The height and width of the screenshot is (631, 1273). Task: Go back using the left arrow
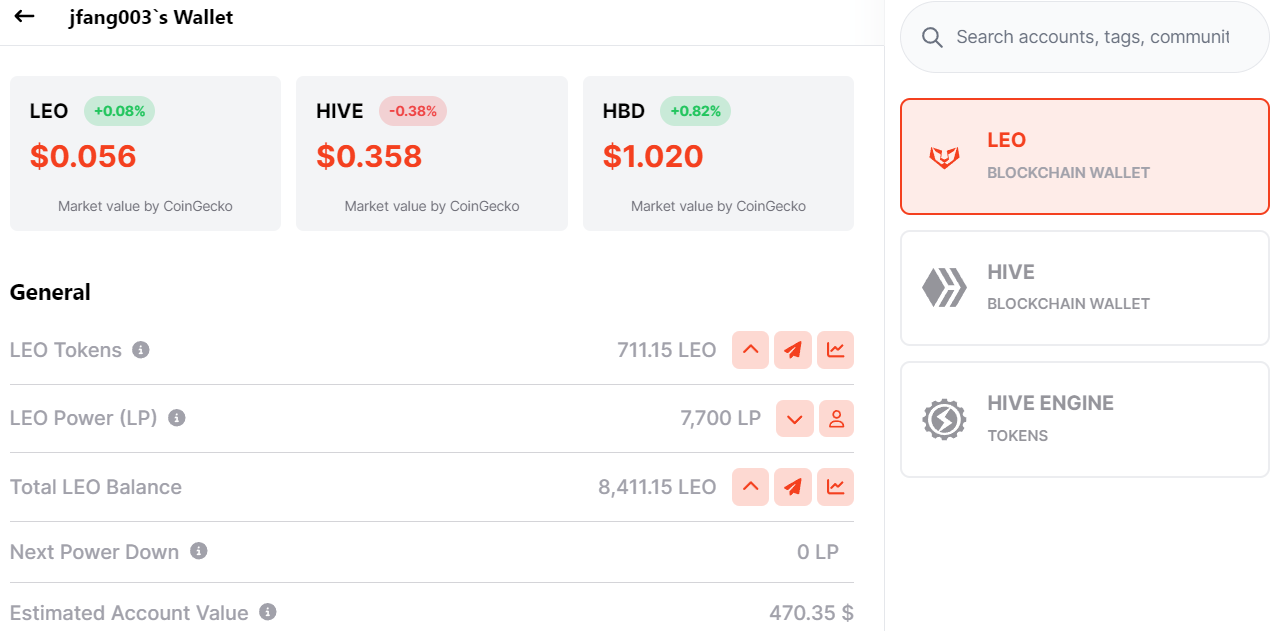point(25,17)
